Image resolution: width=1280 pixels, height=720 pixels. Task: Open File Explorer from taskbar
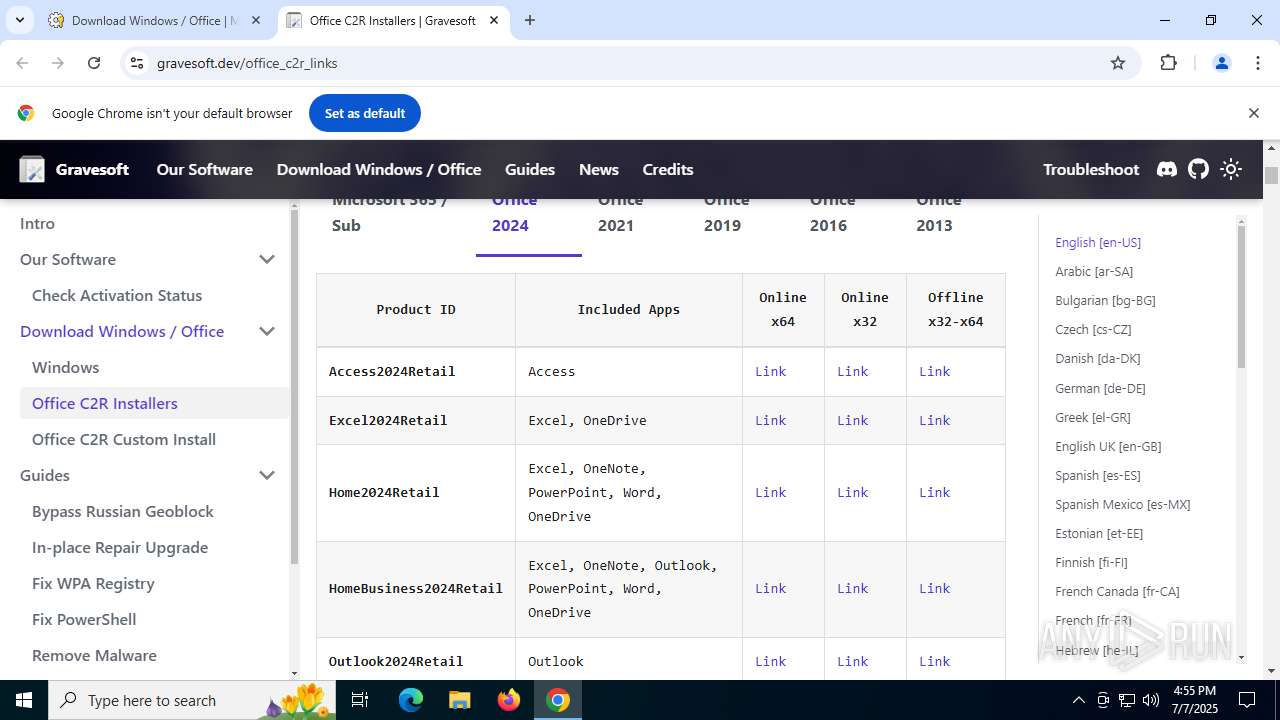point(459,700)
